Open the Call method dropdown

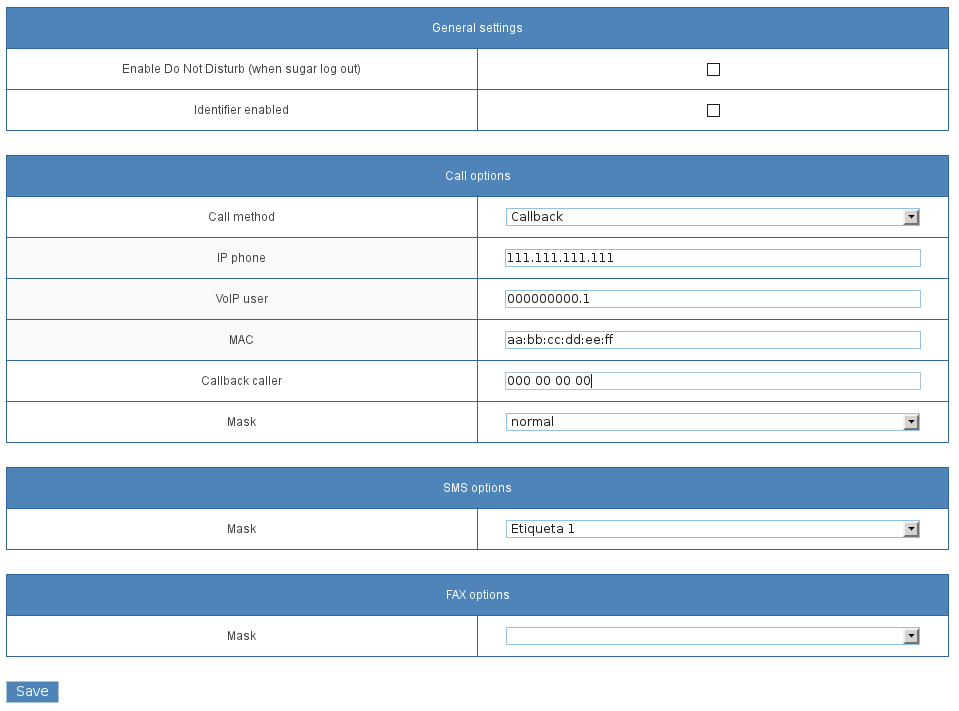712,217
